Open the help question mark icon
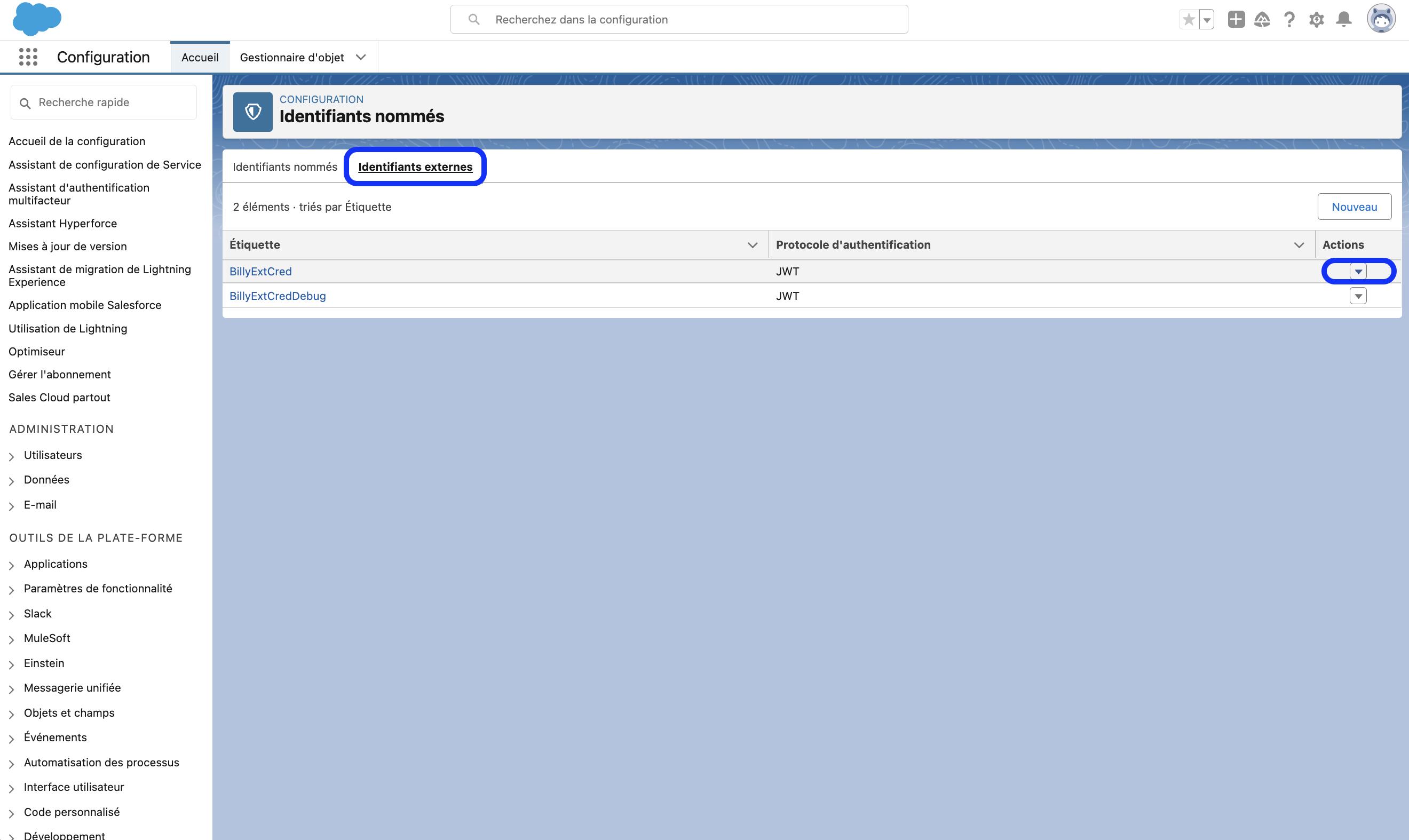The height and width of the screenshot is (840, 1409). [x=1289, y=20]
